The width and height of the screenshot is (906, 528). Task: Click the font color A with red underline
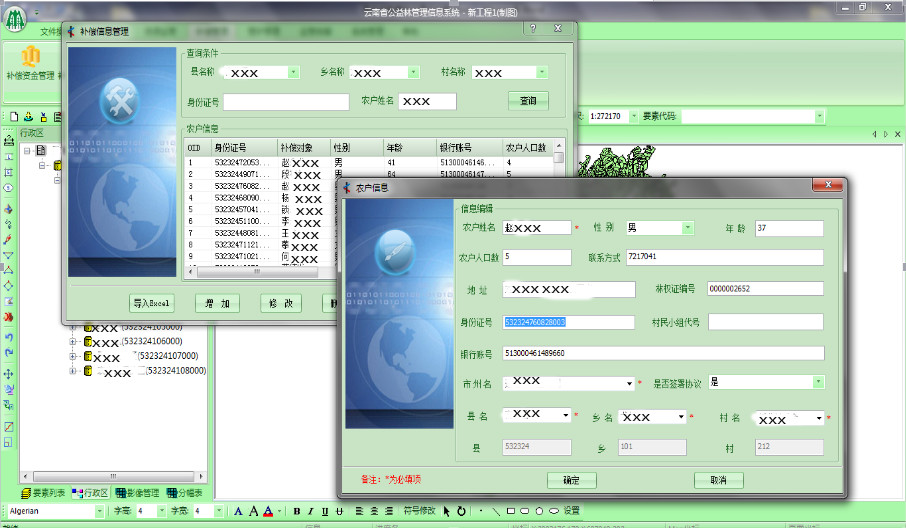268,511
